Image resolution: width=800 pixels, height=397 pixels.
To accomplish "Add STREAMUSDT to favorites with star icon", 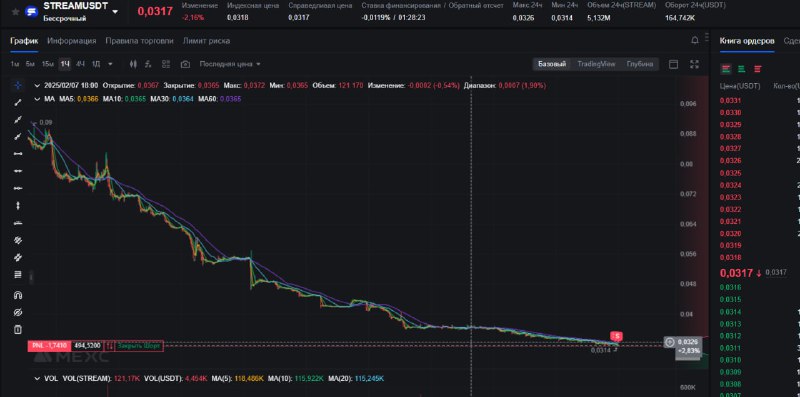I will click(15, 12).
